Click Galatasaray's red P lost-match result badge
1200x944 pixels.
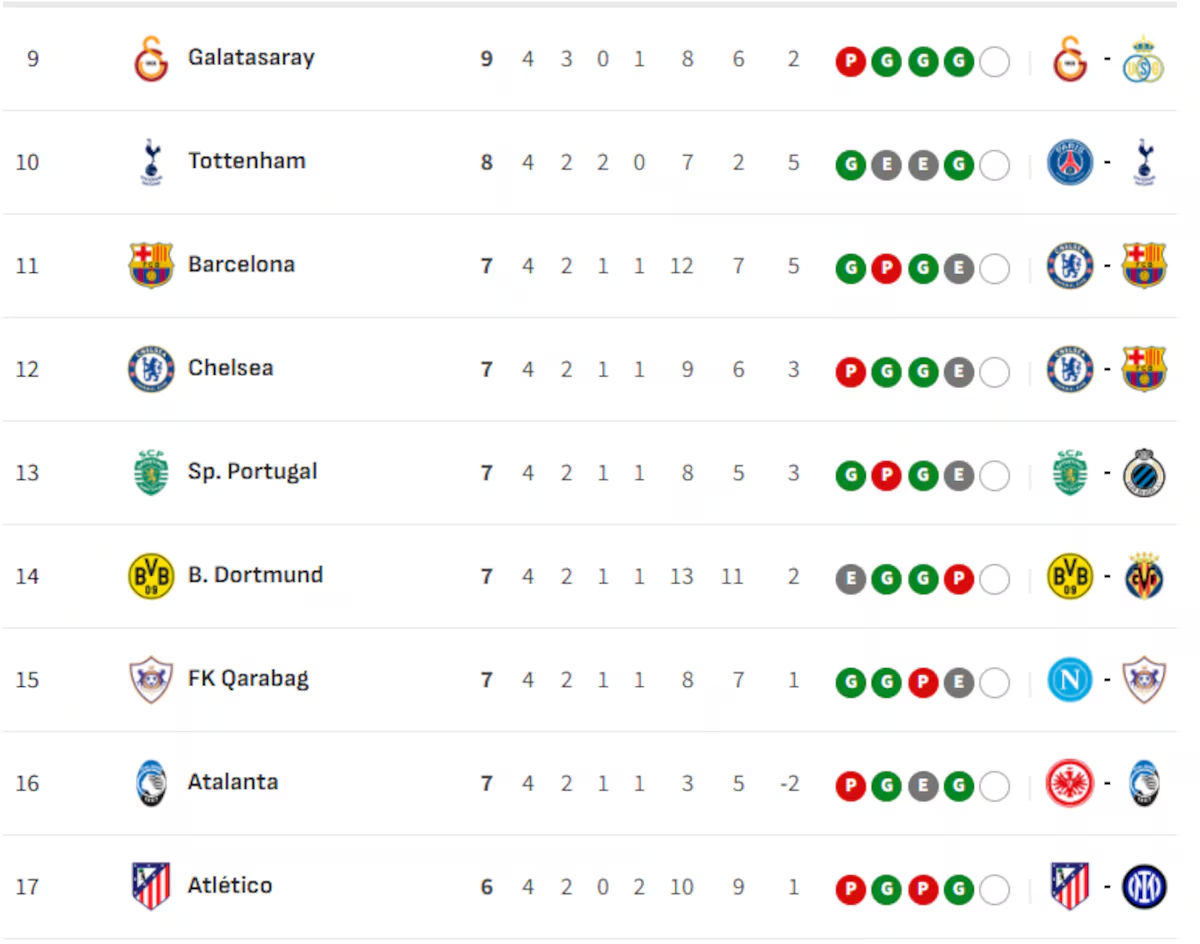850,62
